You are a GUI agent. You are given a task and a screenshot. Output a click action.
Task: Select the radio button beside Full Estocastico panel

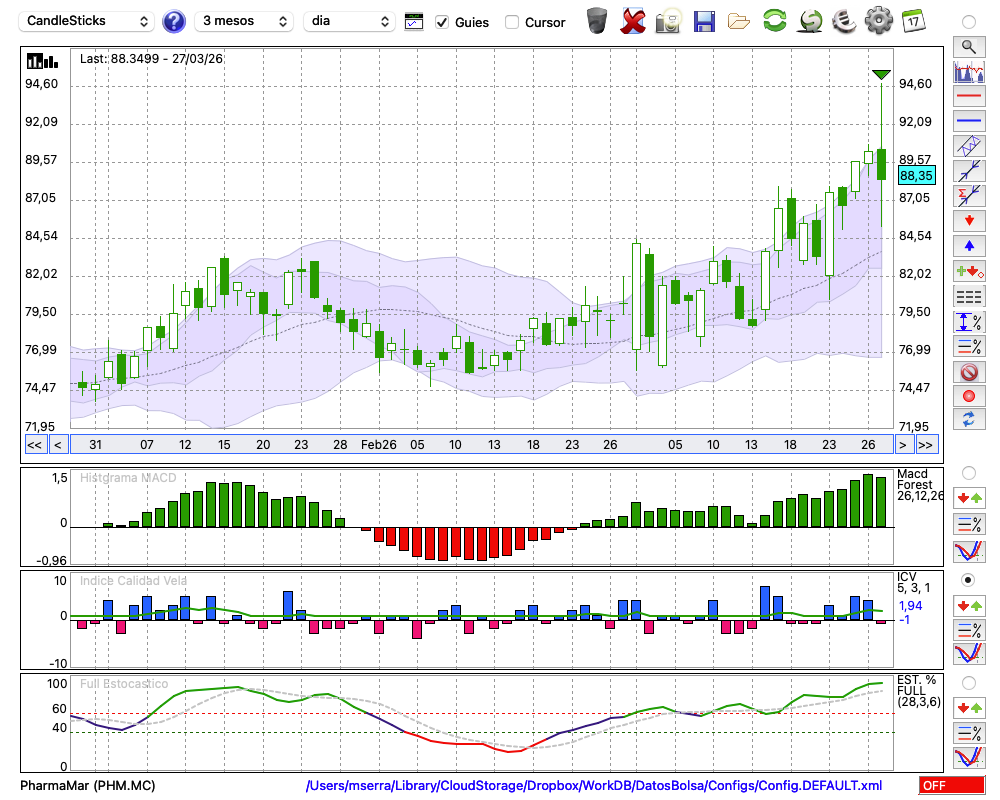[x=968, y=682]
